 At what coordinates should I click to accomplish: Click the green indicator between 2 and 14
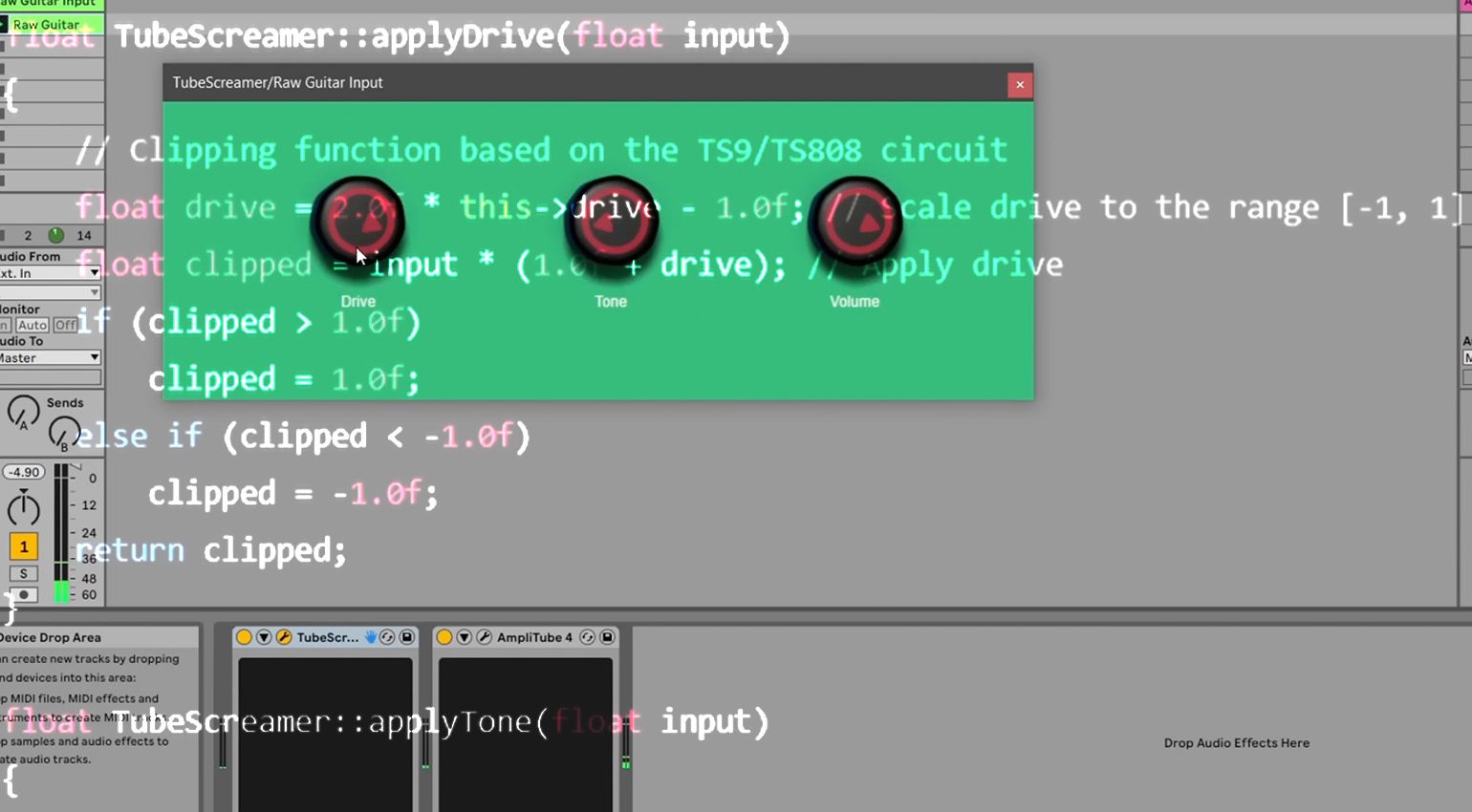point(56,235)
